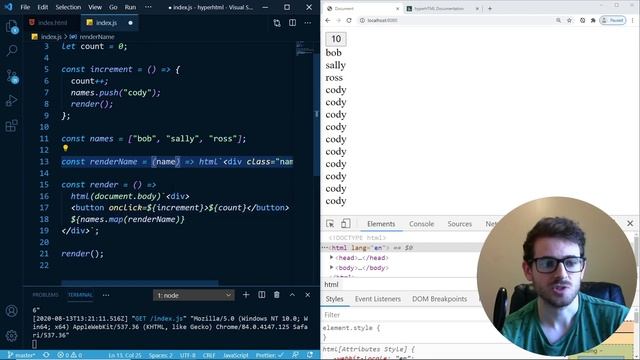Reload the localhost page in Chrome

tap(349, 20)
